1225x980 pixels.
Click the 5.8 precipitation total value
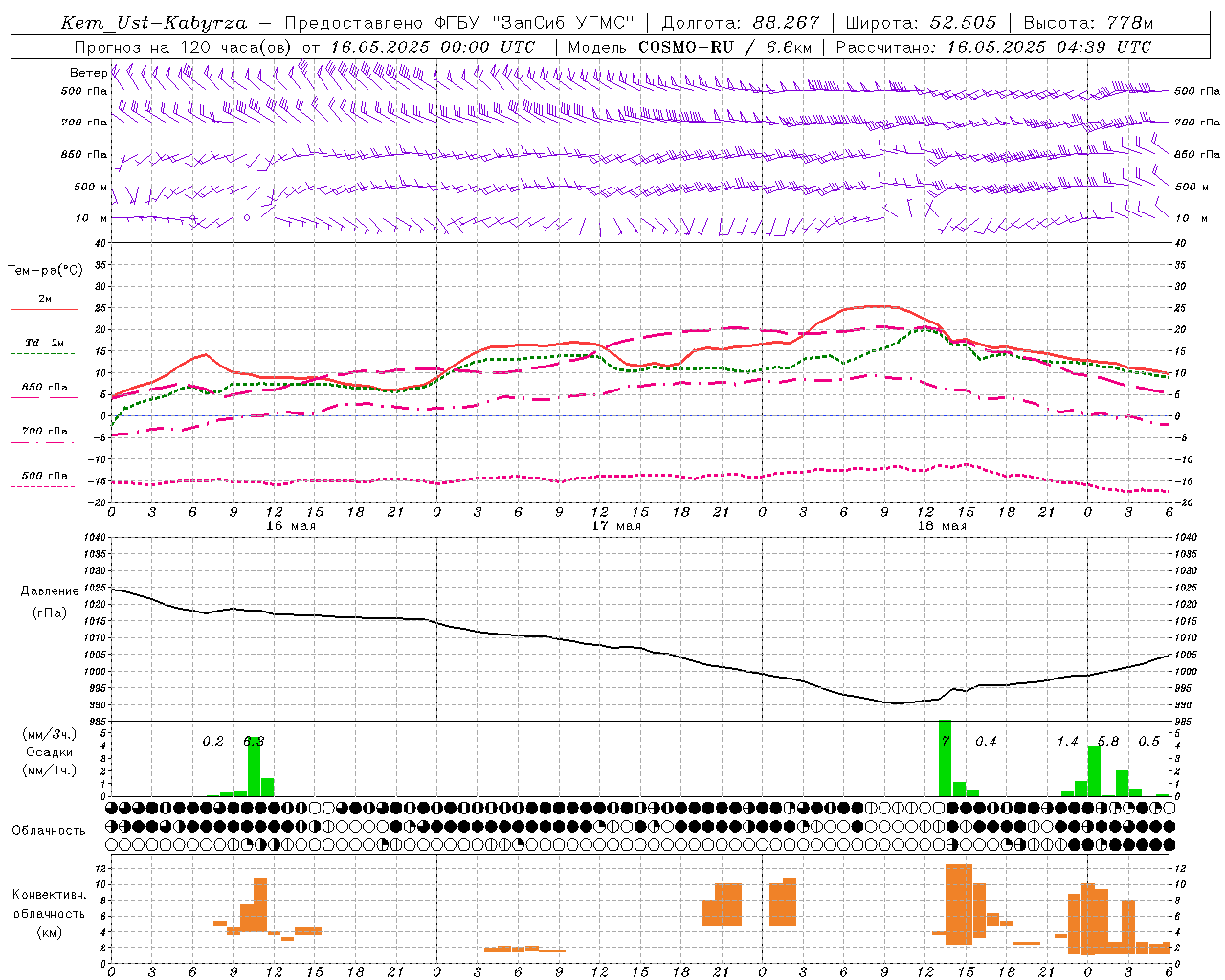(1108, 741)
